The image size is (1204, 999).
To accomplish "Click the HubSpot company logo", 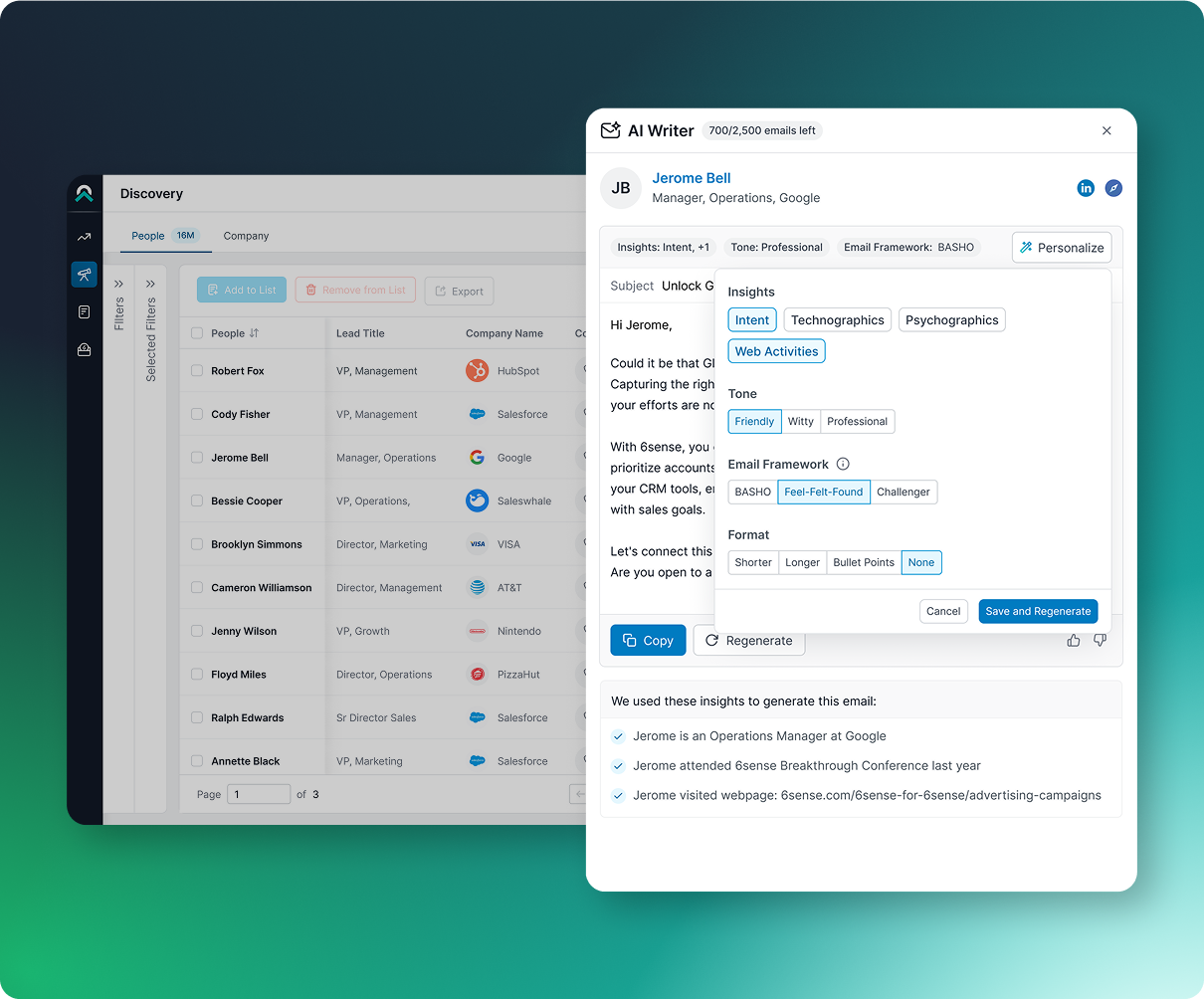I will tap(478, 371).
